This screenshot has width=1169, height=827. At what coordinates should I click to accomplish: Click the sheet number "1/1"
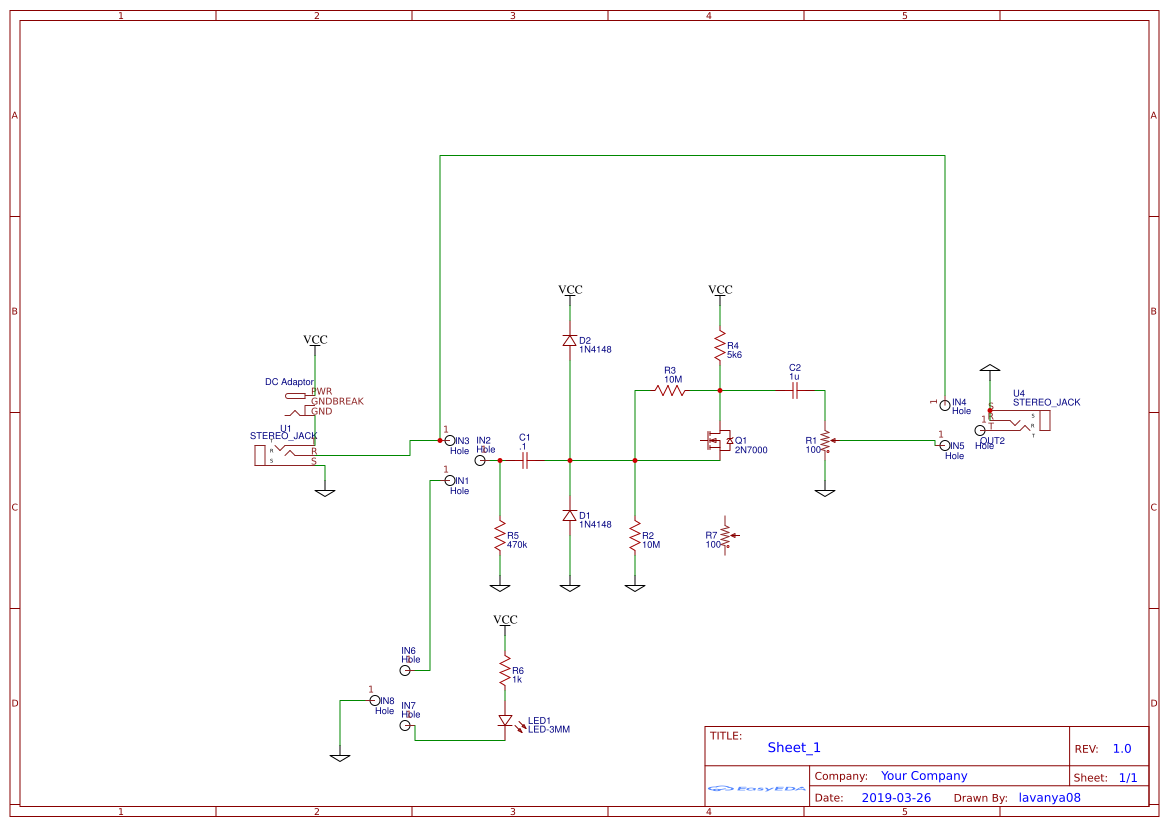click(1128, 778)
